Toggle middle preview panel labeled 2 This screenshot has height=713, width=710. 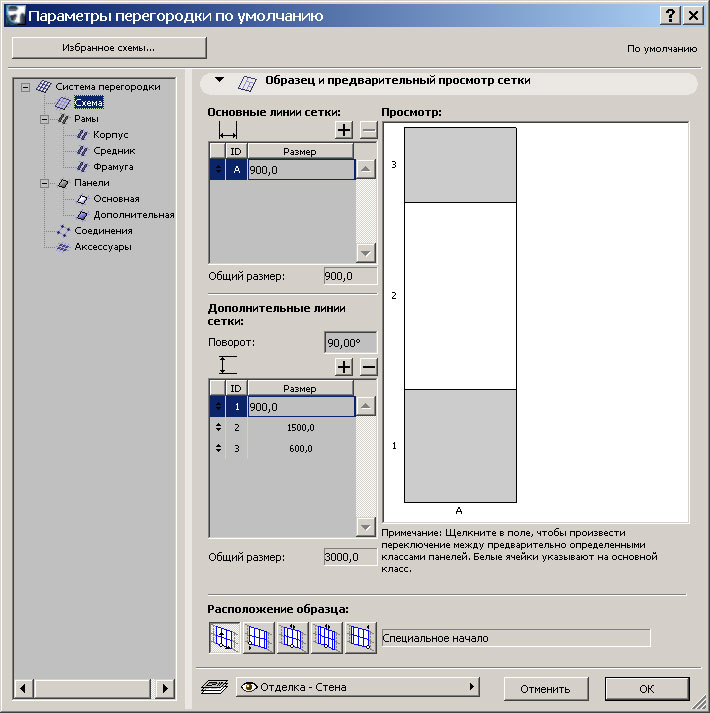pyautogui.click(x=460, y=296)
